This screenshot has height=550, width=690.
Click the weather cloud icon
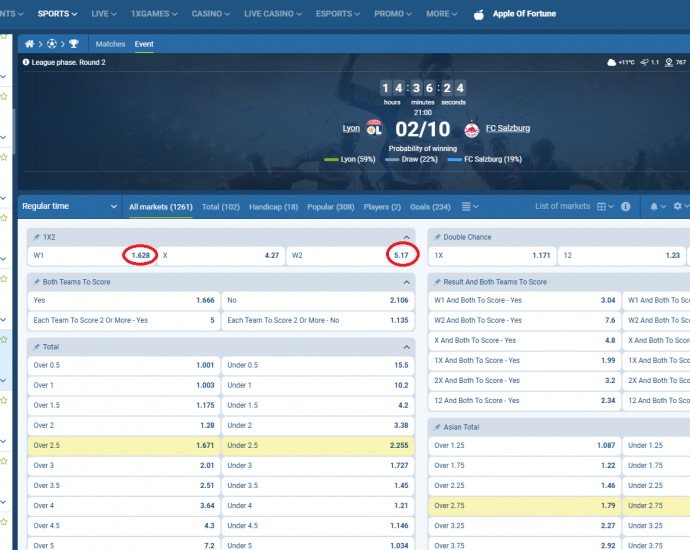611,62
